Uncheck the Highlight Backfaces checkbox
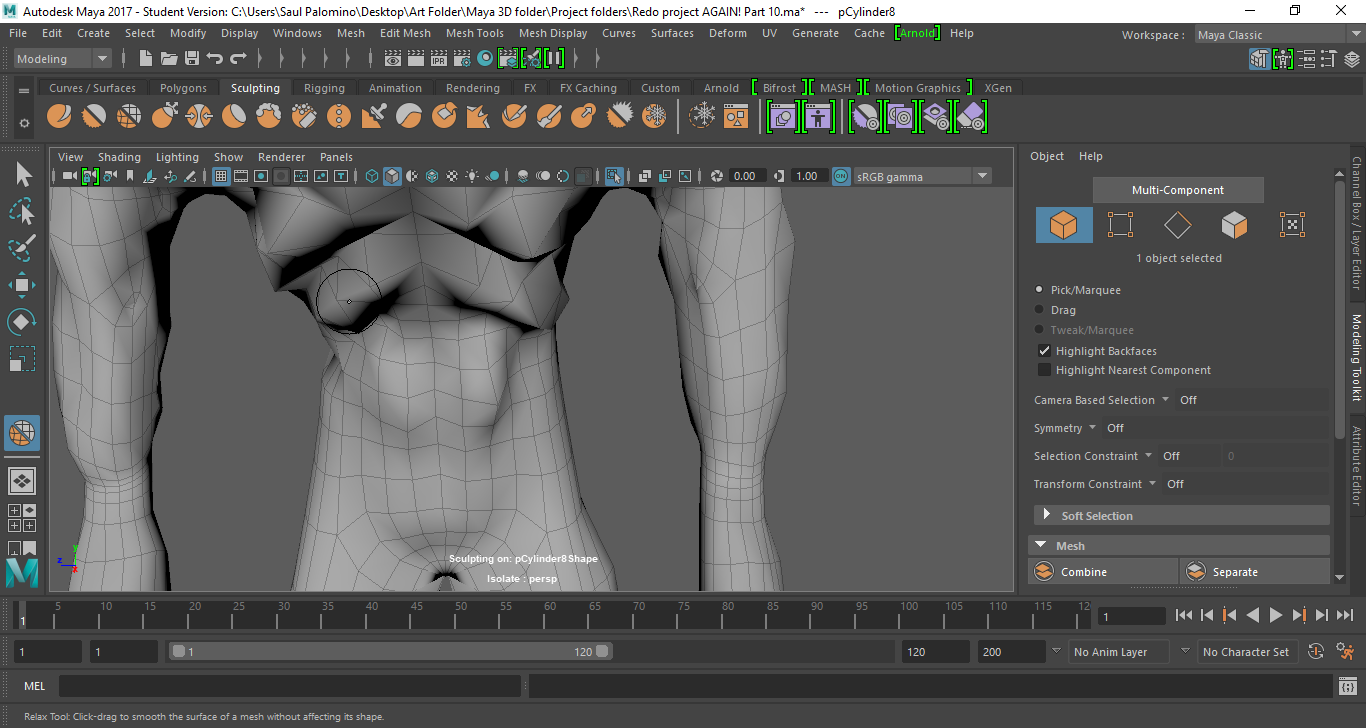Viewport: 1366px width, 728px height. 1044,351
